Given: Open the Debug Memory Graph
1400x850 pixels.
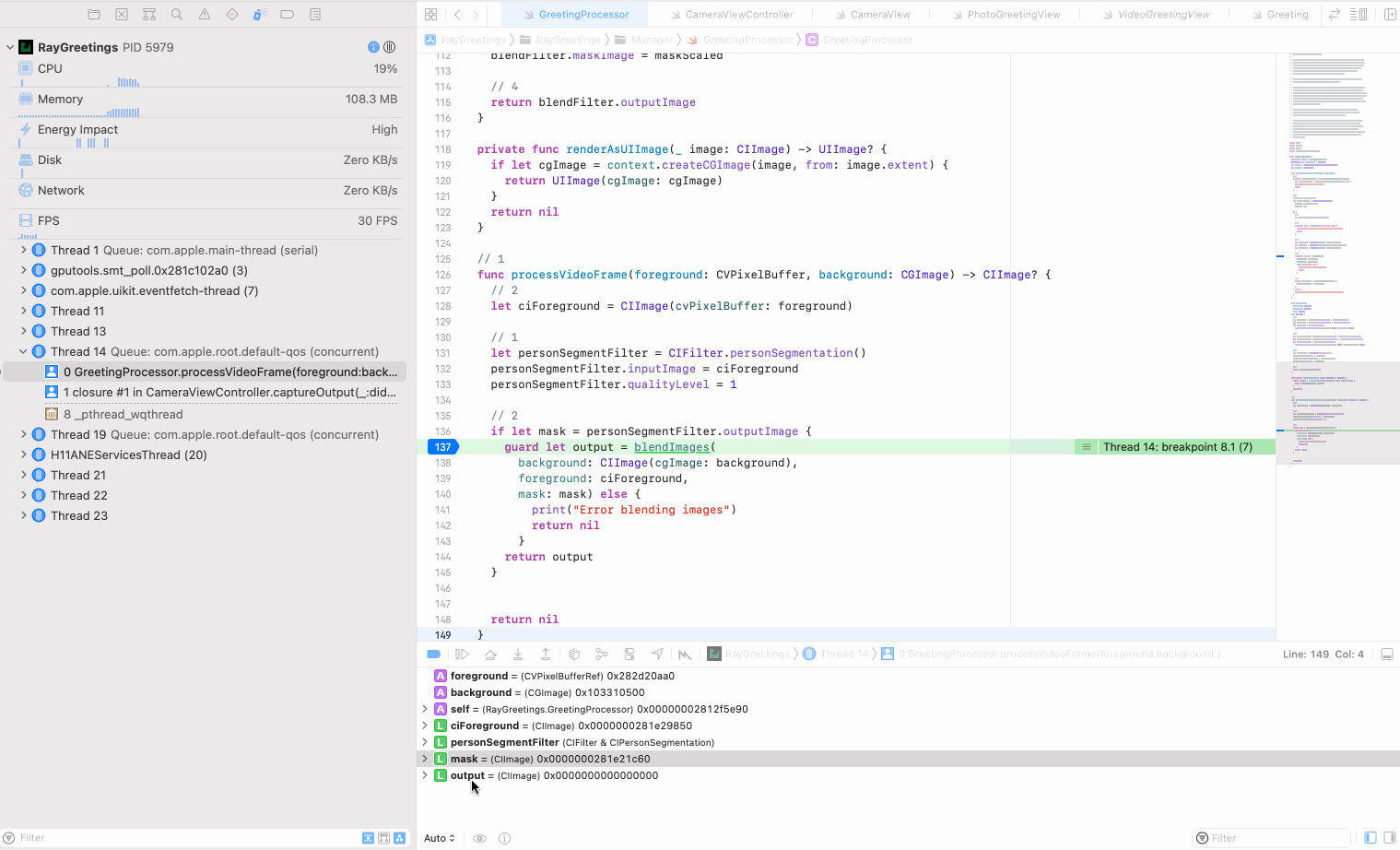Looking at the screenshot, I should click(602, 655).
